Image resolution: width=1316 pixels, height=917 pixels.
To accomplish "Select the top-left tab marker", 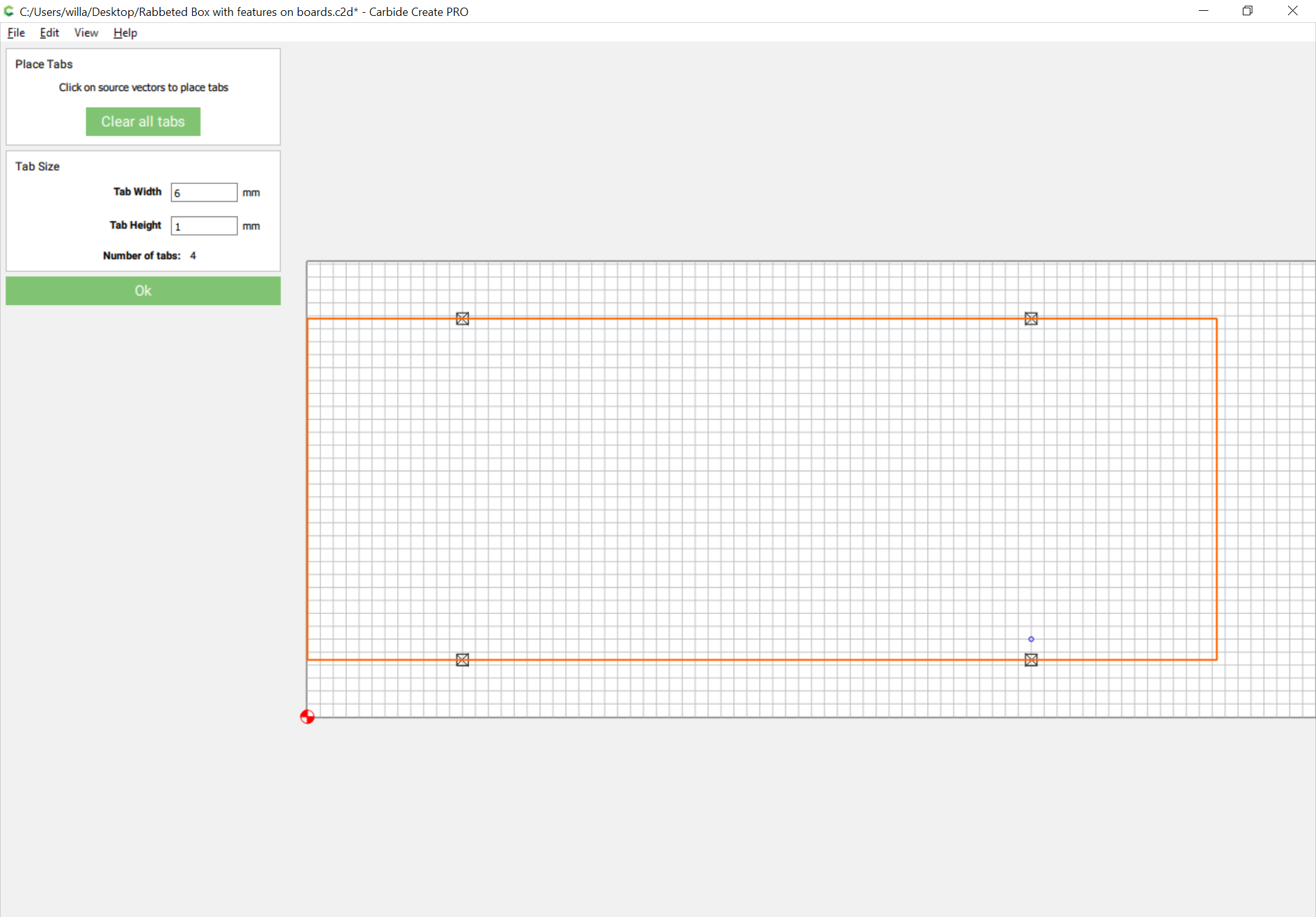I will click(463, 318).
